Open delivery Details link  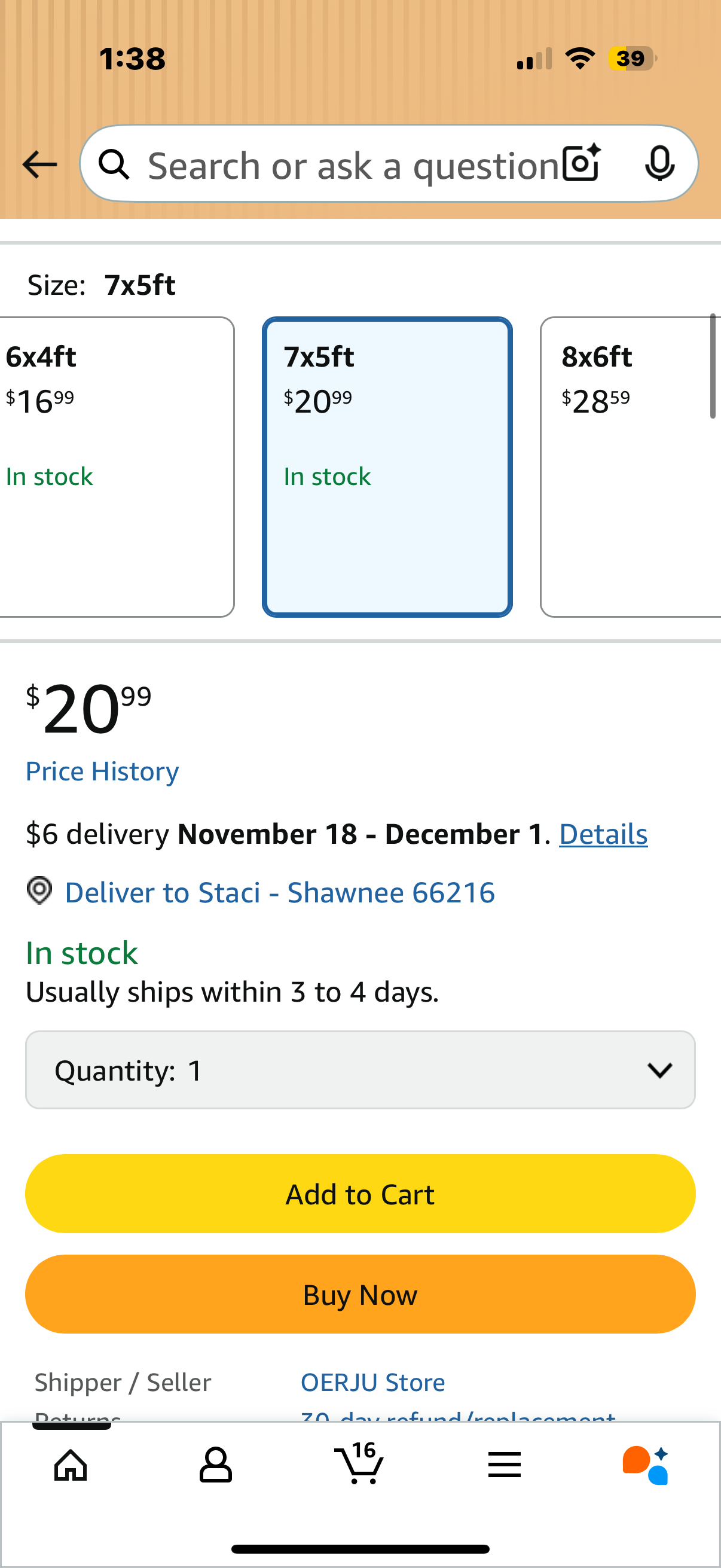click(603, 834)
